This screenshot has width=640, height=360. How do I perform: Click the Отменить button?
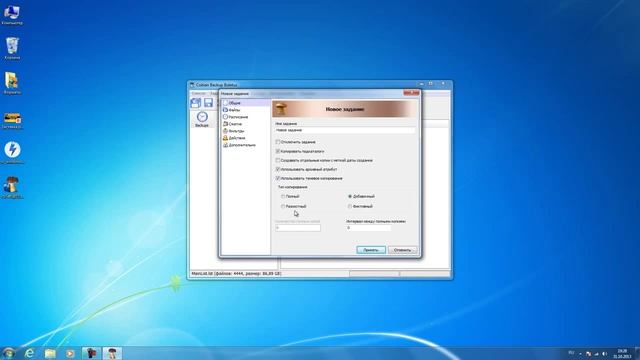402,250
